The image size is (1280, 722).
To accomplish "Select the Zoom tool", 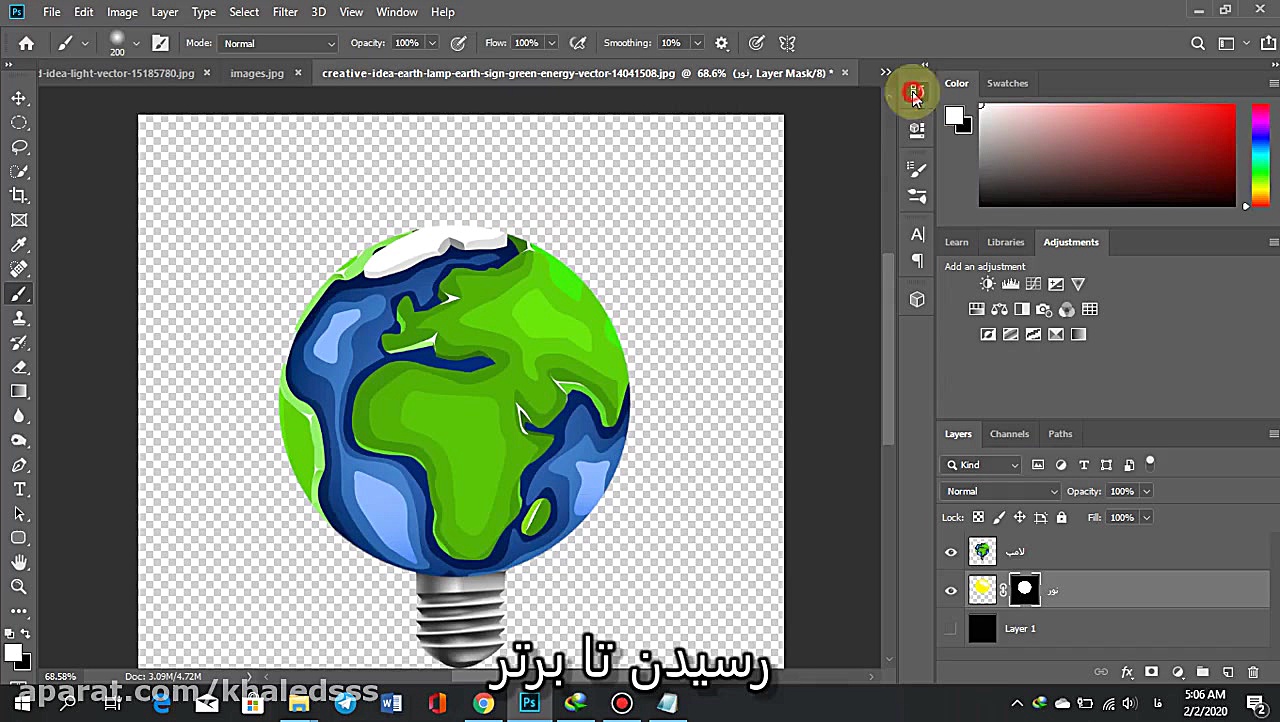I will 19,587.
